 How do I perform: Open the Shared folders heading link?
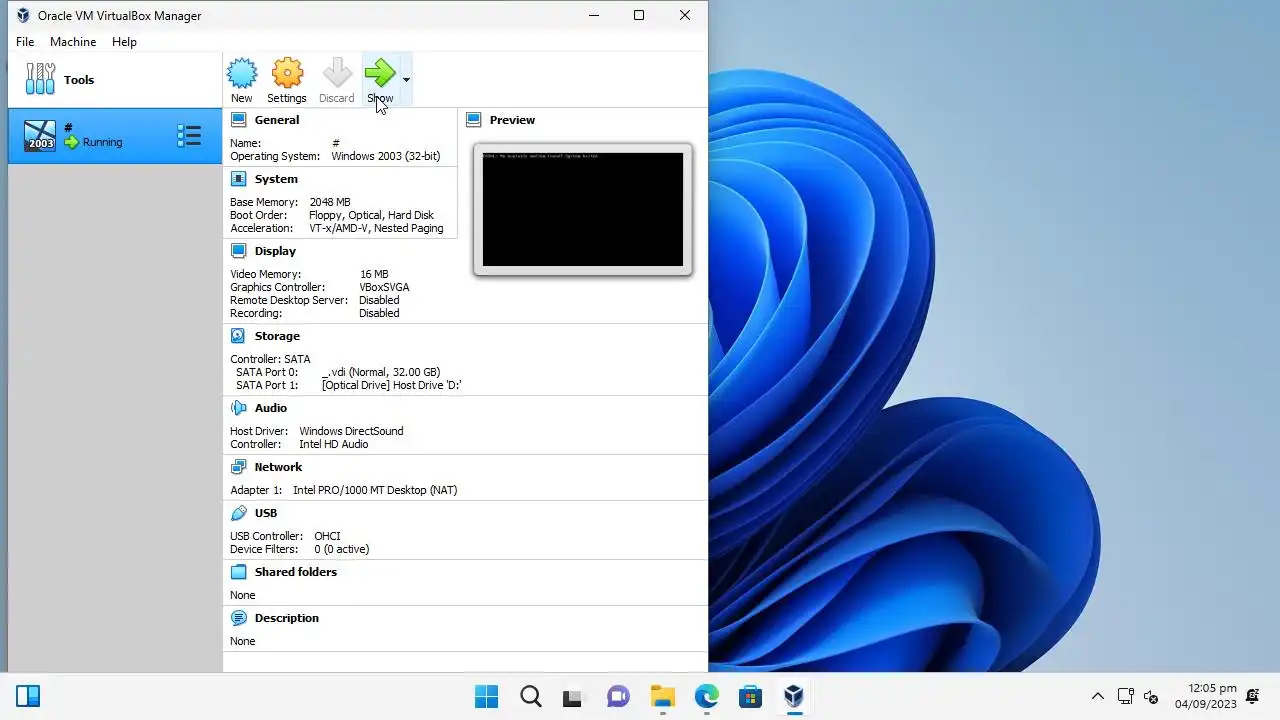[296, 572]
